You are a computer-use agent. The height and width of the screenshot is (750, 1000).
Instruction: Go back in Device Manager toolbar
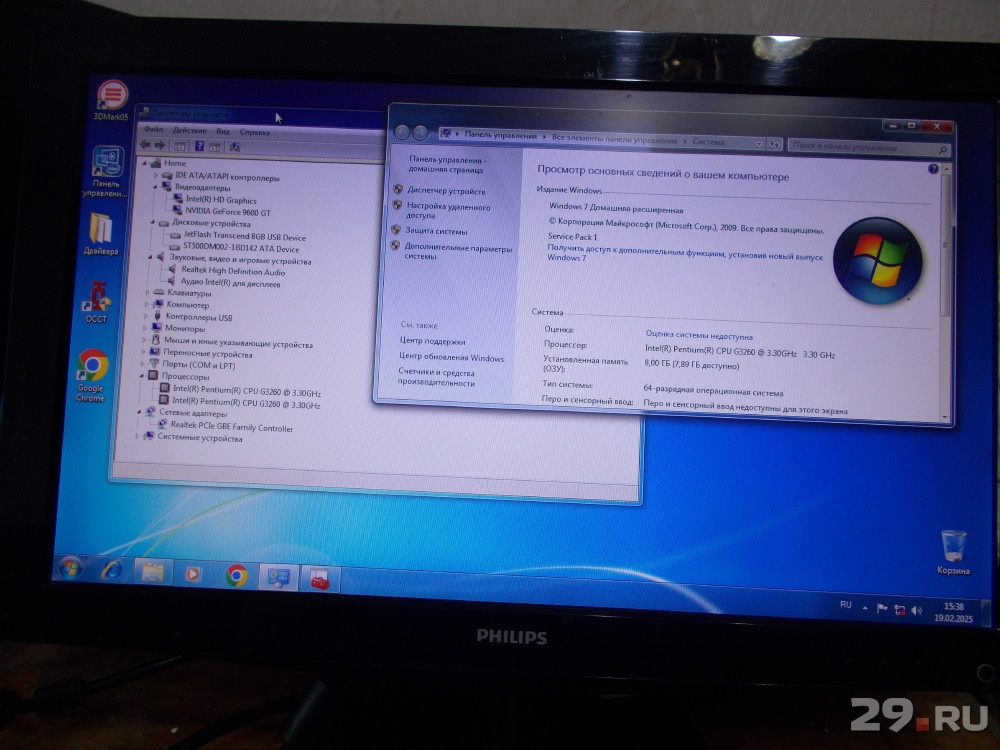pyautogui.click(x=145, y=145)
